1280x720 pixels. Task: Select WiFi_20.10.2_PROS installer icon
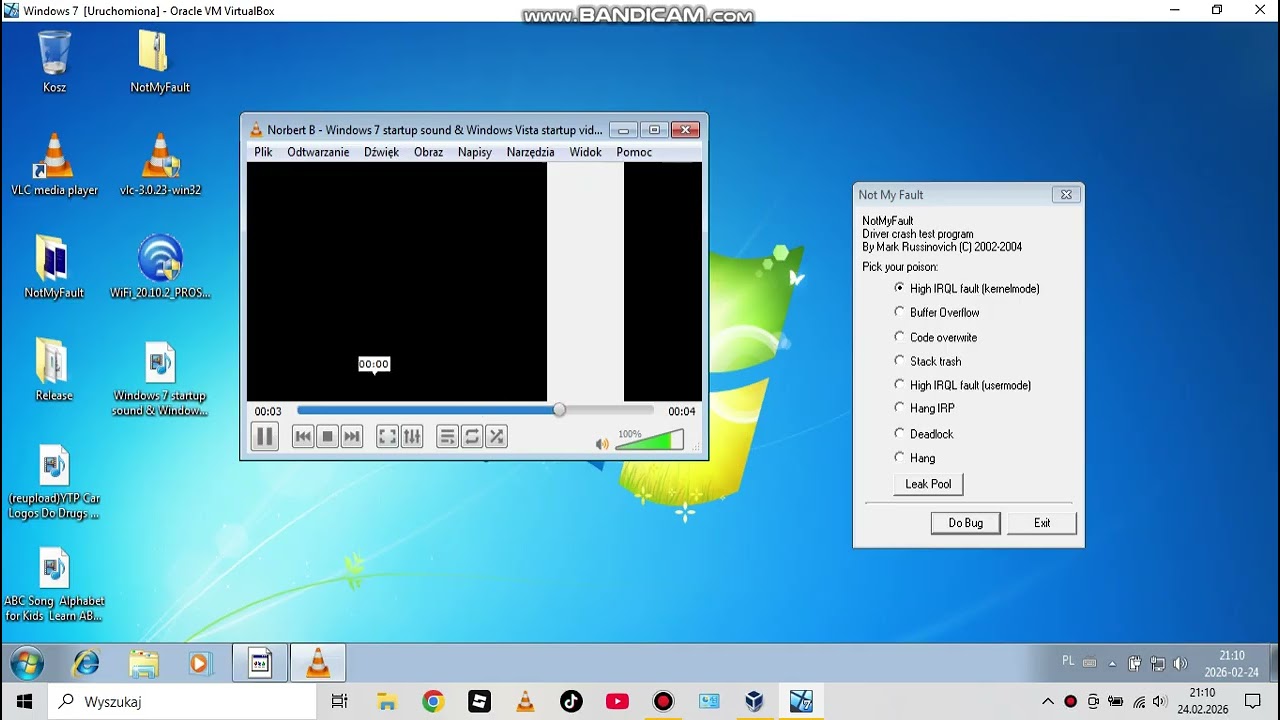click(160, 268)
